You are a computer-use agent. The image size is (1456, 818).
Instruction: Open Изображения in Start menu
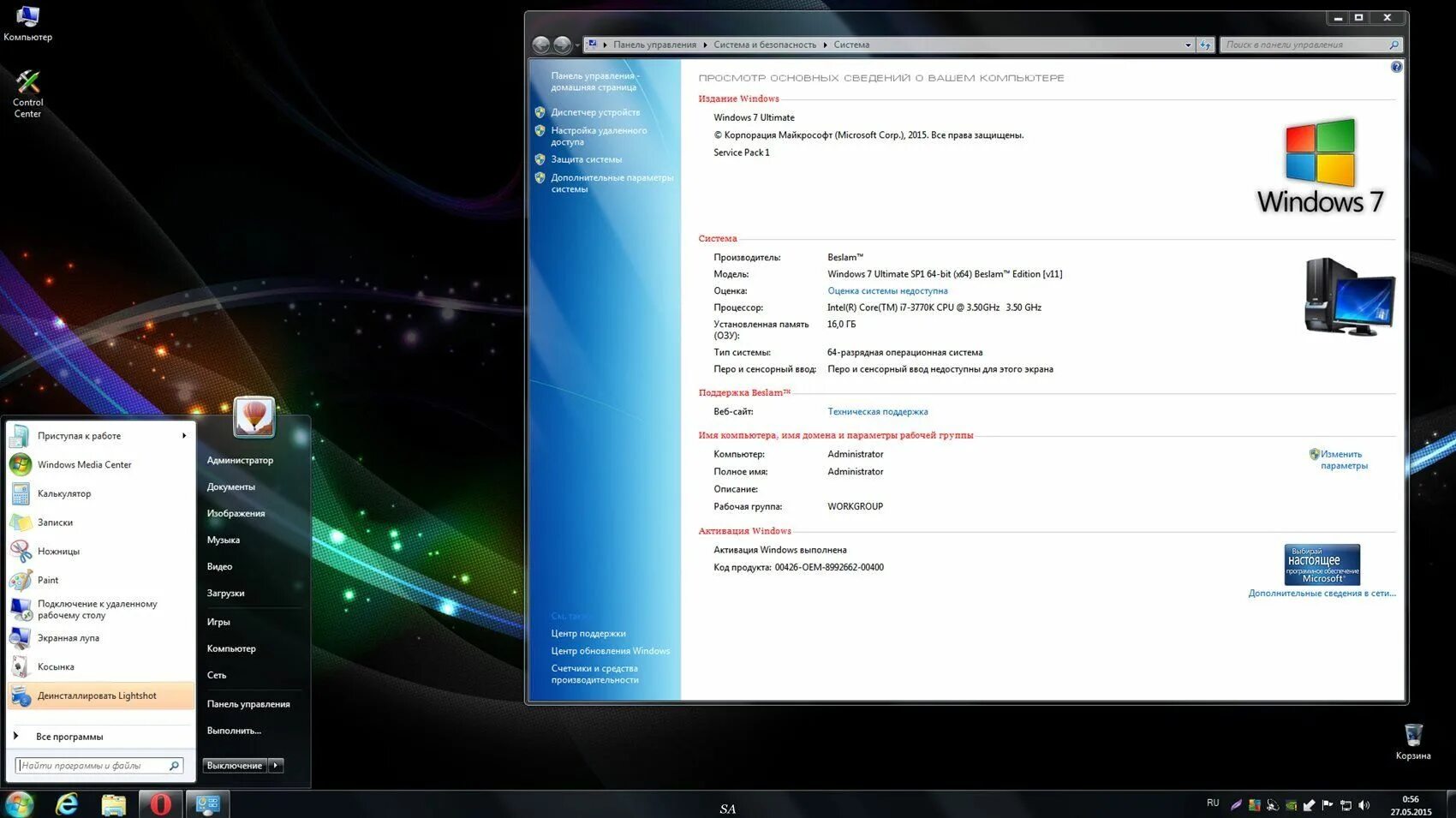[x=236, y=514]
